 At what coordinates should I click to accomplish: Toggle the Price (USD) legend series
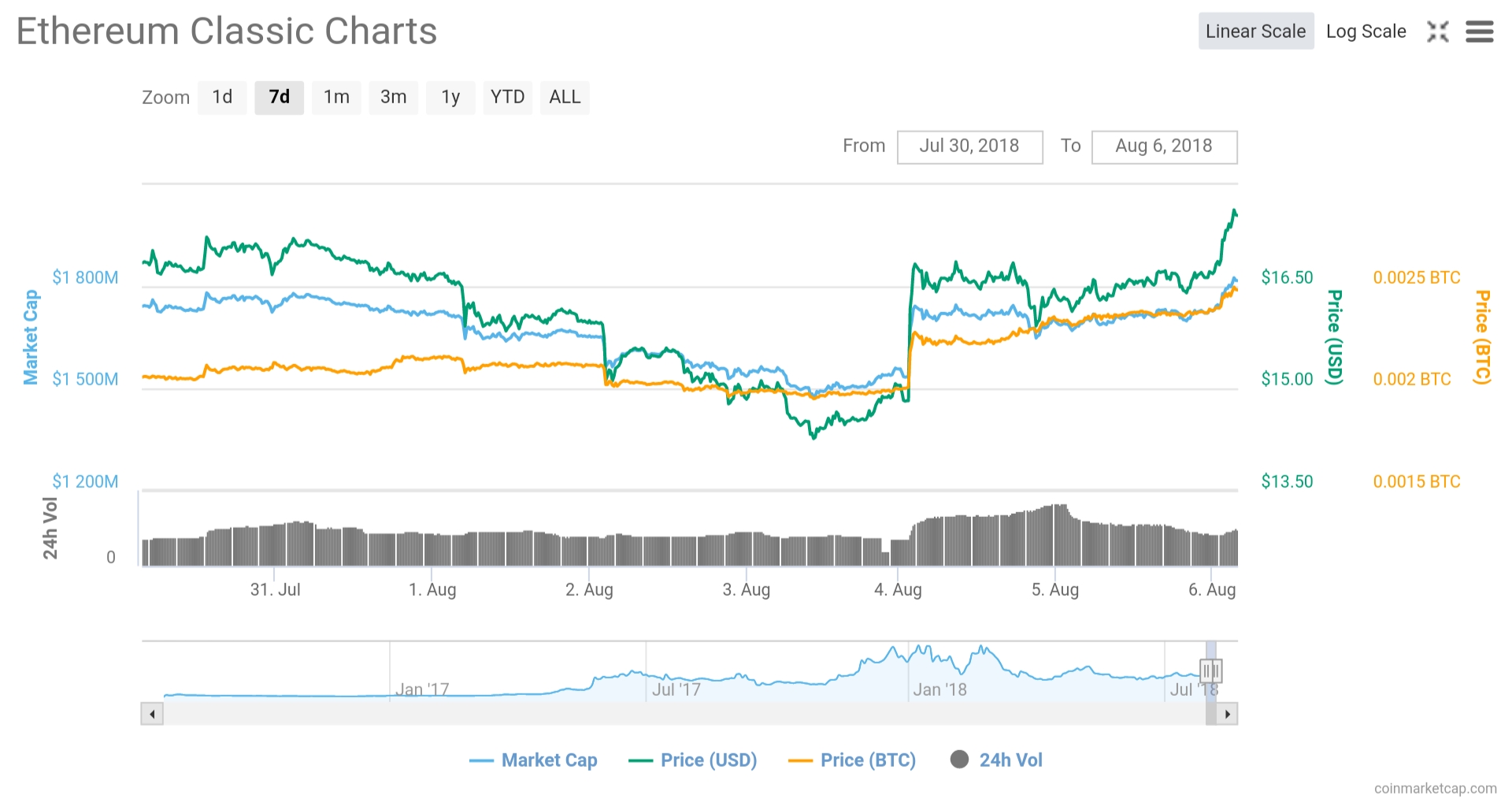(x=693, y=760)
